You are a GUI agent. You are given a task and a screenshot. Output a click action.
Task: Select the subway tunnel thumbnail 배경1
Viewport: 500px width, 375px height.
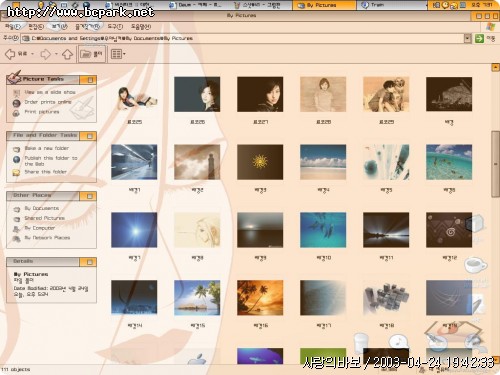point(134,162)
